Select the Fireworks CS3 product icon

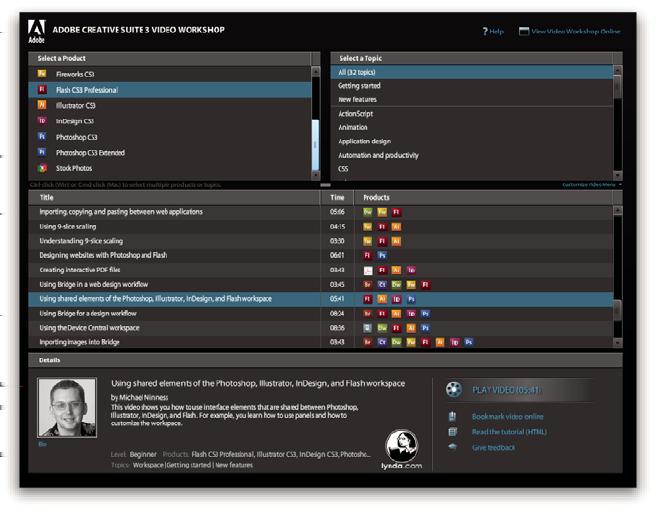(x=42, y=74)
